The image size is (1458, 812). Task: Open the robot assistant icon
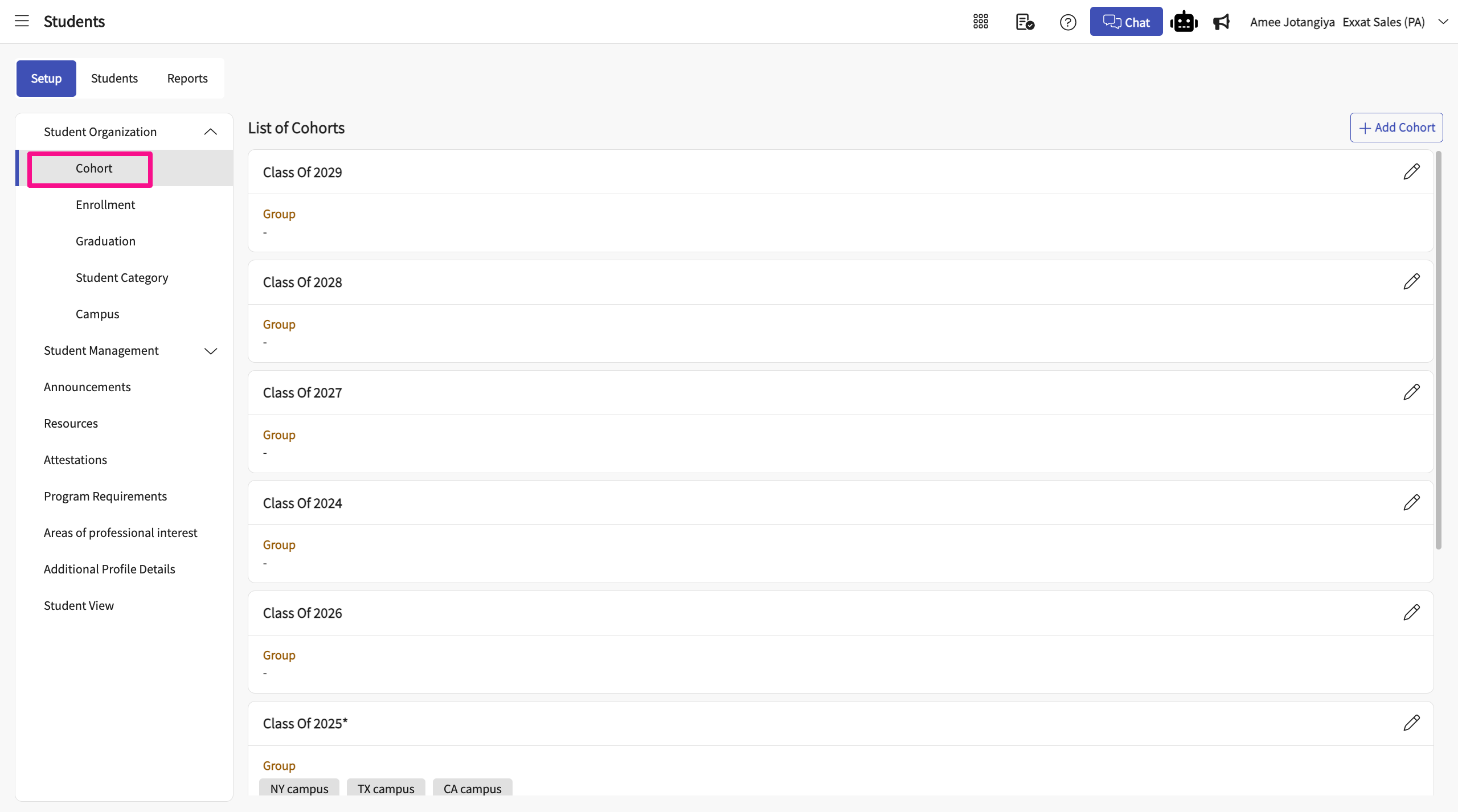1183,22
